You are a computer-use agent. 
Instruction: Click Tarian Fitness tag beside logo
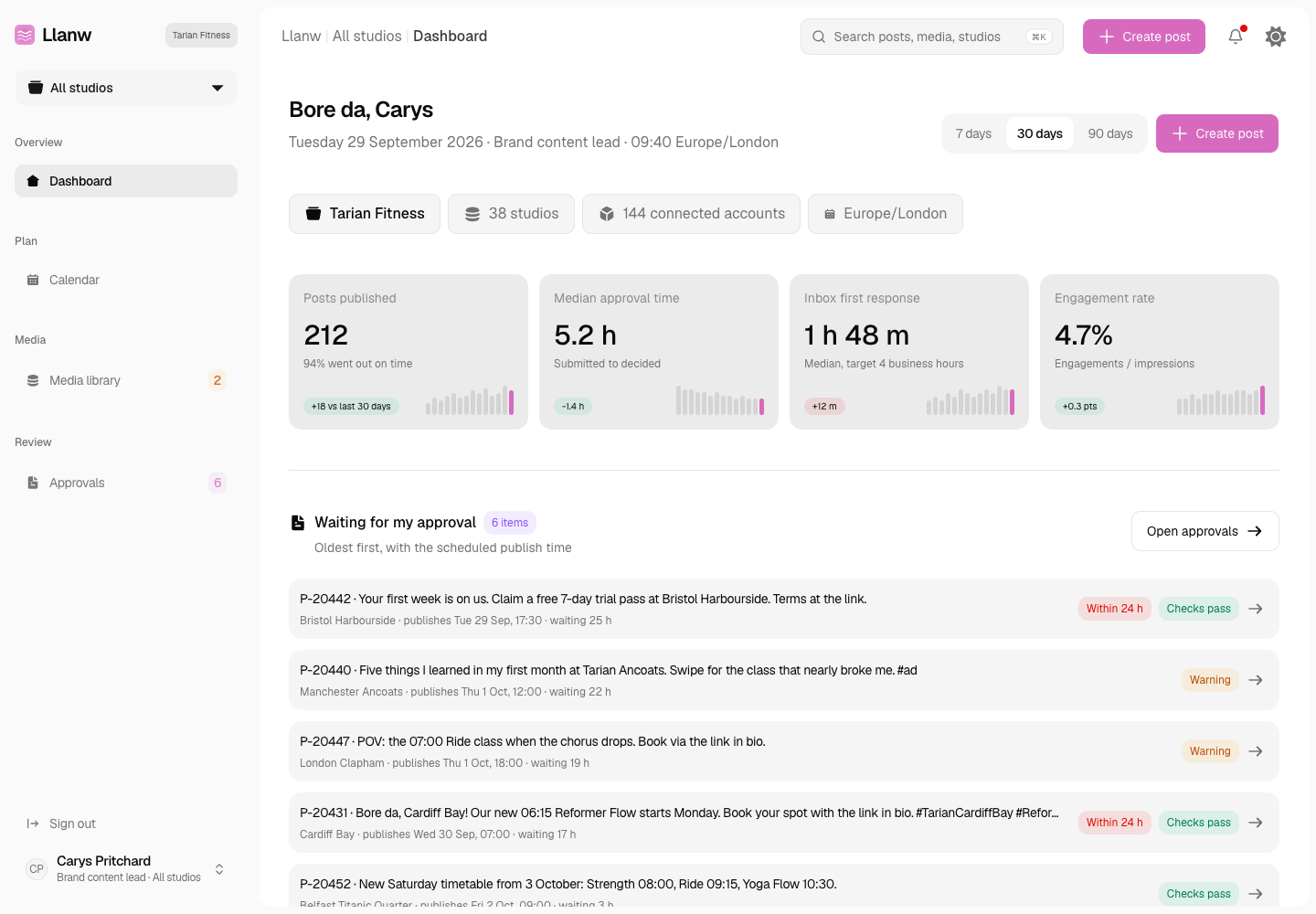[201, 35]
